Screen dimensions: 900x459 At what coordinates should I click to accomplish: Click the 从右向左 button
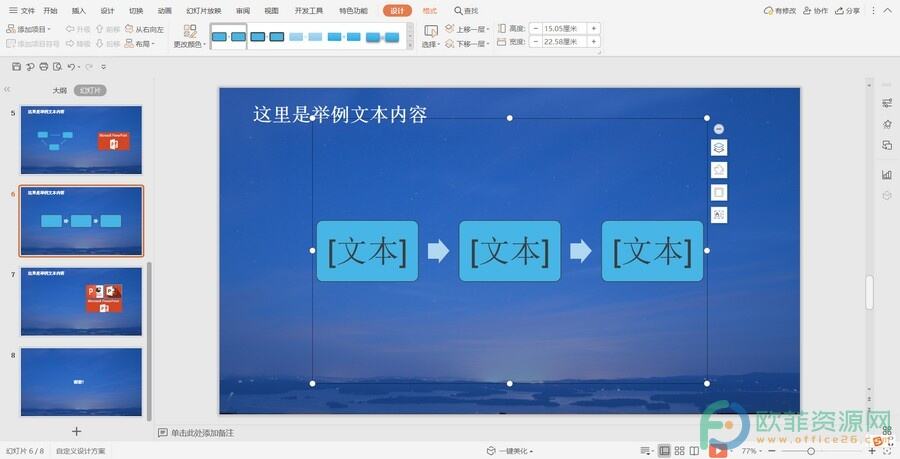pyautogui.click(x=145, y=29)
